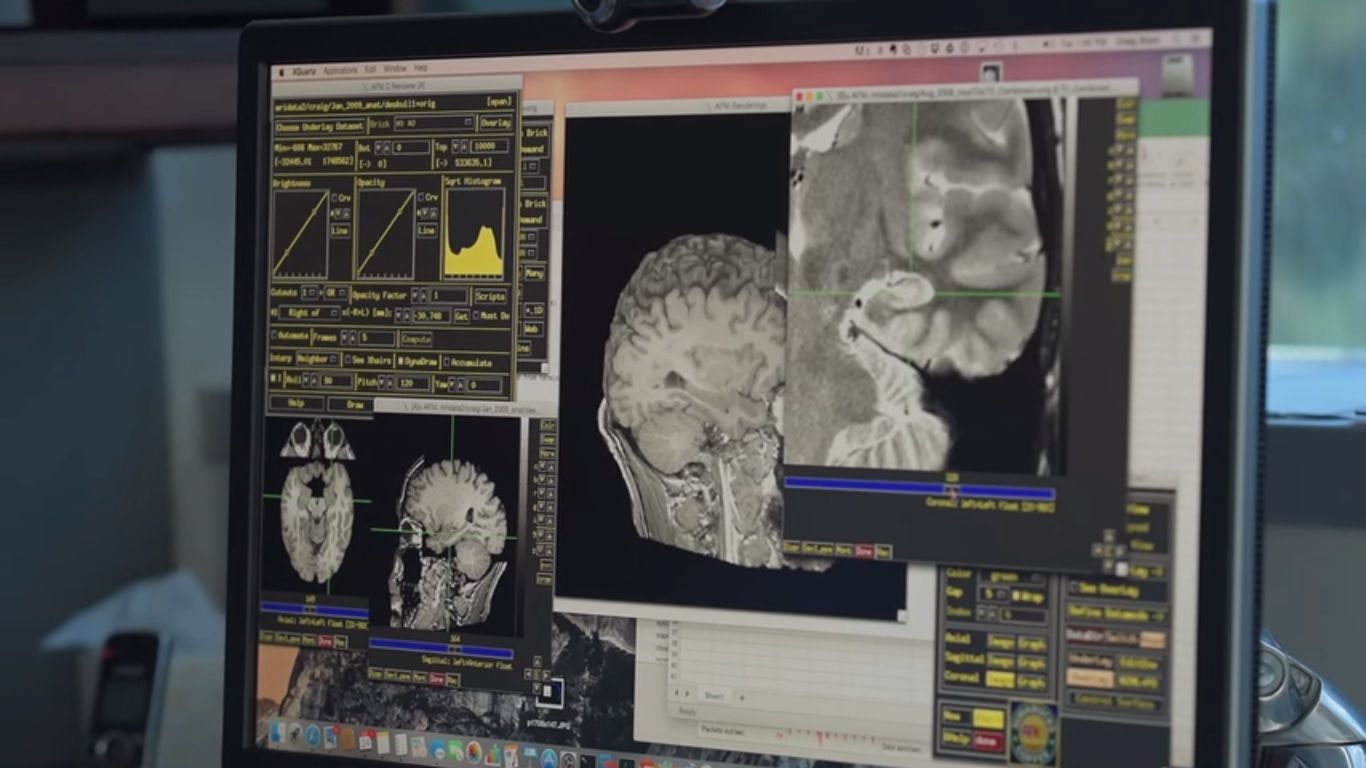Open Finder from the Dock

click(277, 733)
